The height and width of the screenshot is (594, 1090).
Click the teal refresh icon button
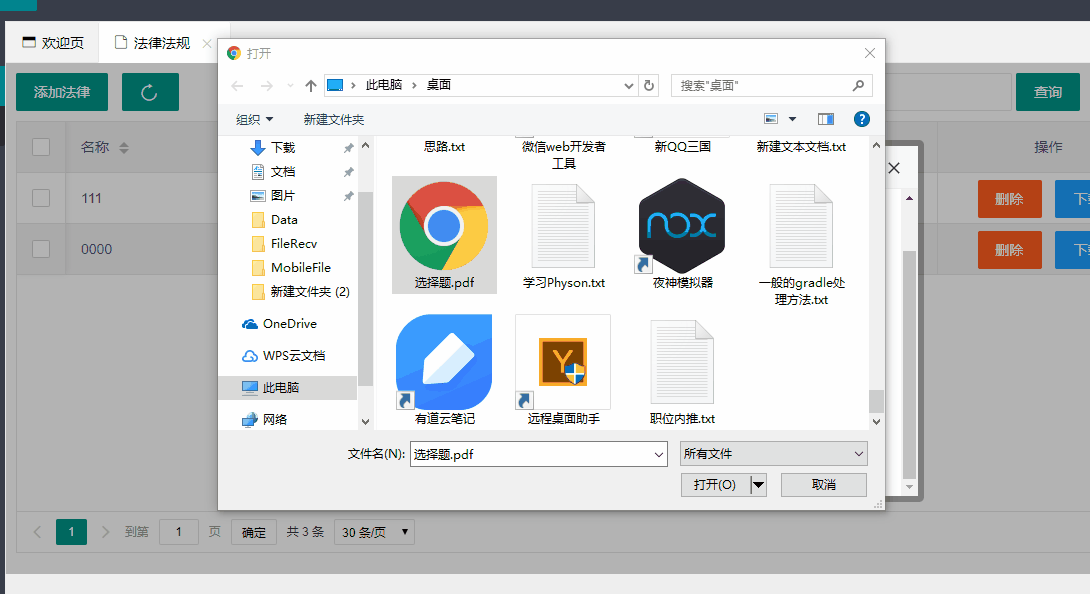click(150, 91)
